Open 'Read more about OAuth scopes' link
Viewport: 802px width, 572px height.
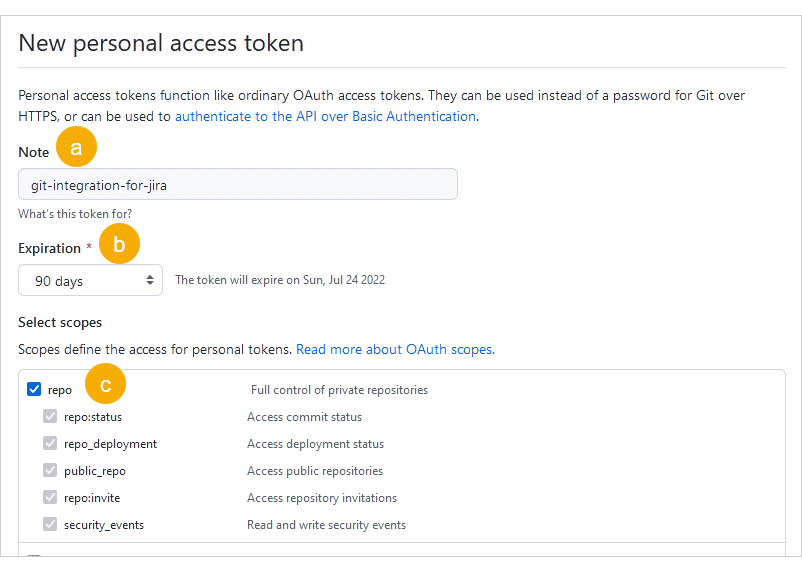(394, 349)
